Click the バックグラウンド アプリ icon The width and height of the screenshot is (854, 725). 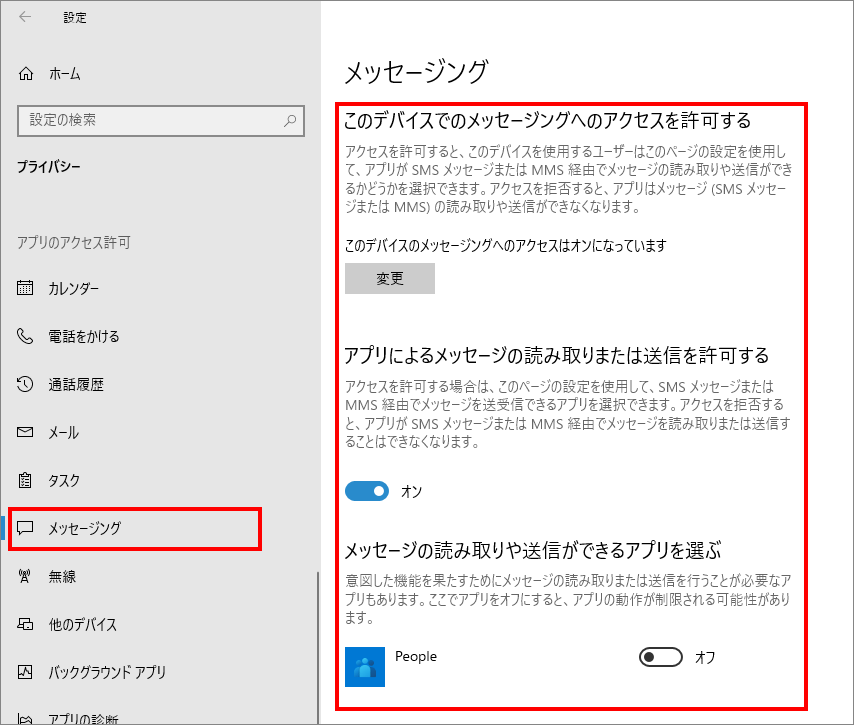[x=25, y=672]
